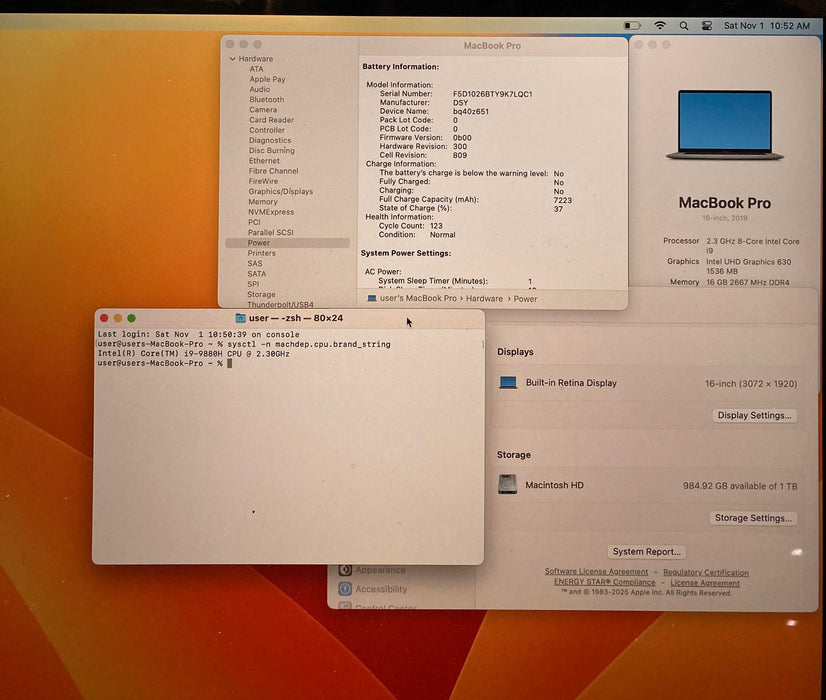Click the Terminal command prompt
This screenshot has height=700, width=826.
click(x=228, y=363)
